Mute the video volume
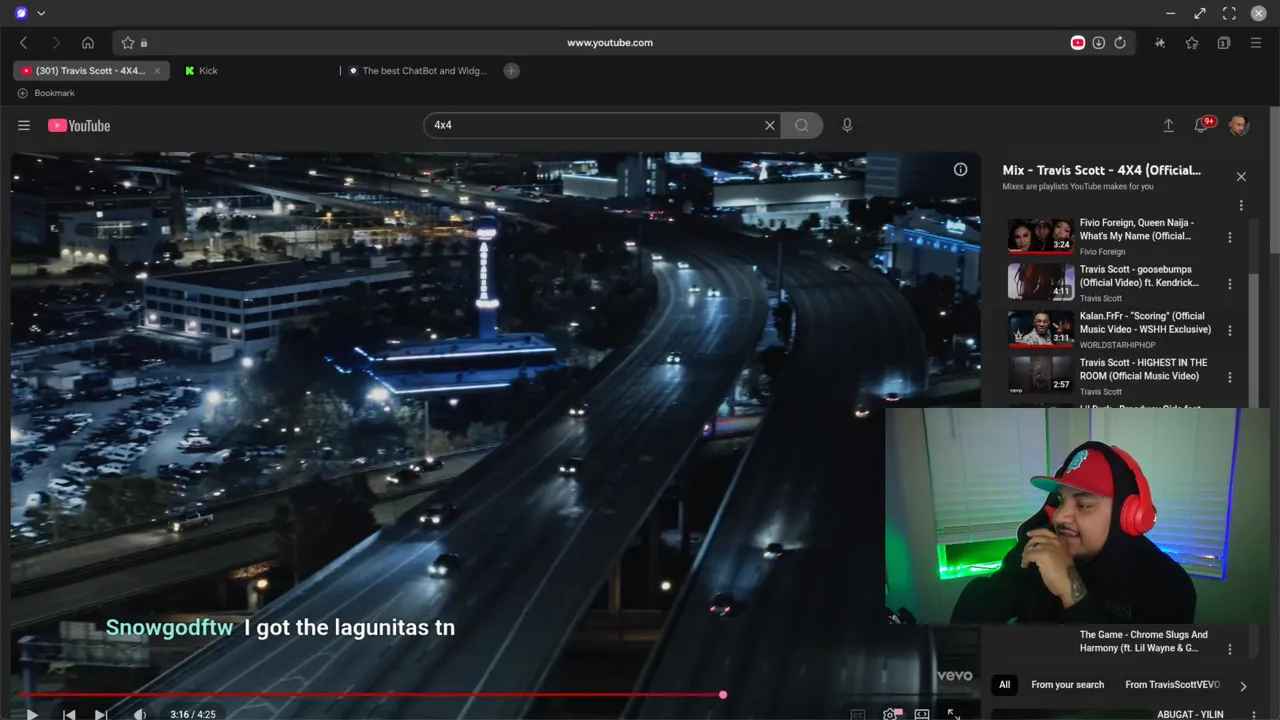Screen dimensions: 1280x720 140,714
